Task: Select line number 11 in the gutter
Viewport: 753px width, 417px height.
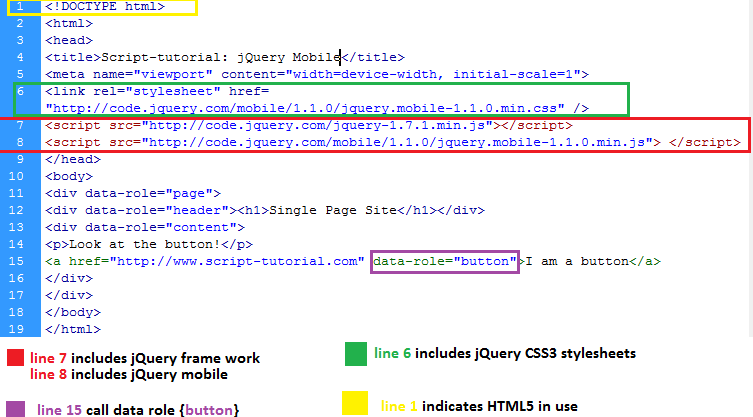Action: 16,194
